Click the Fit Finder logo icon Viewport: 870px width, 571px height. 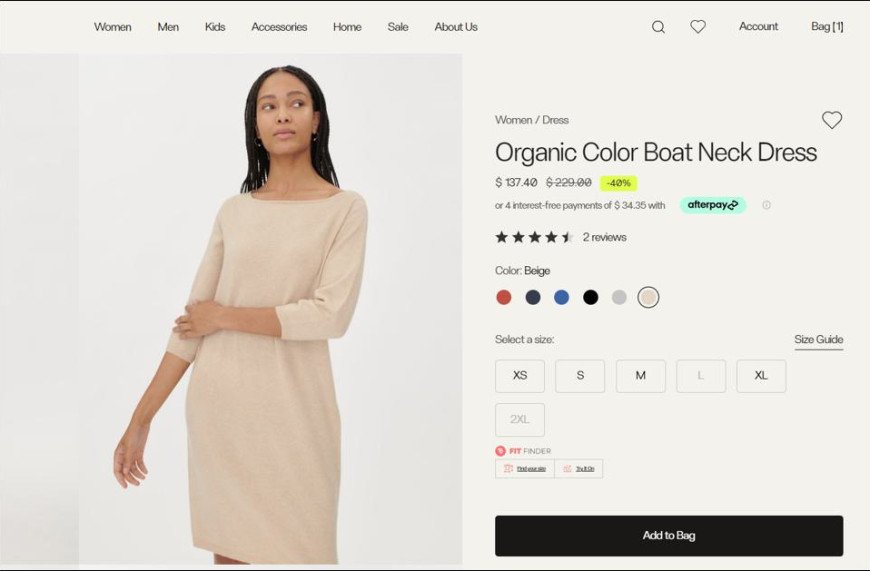tap(500, 451)
